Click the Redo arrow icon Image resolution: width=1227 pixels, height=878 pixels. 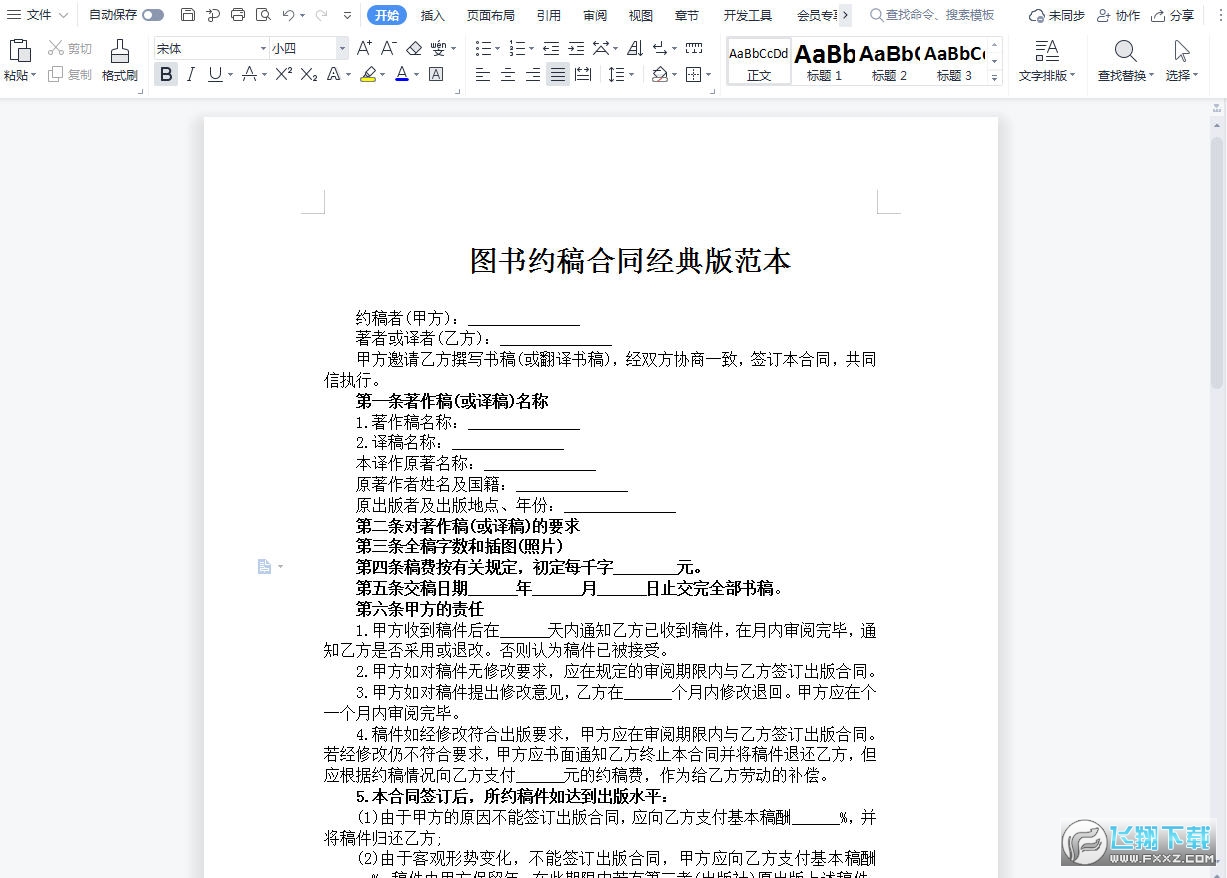click(x=321, y=15)
